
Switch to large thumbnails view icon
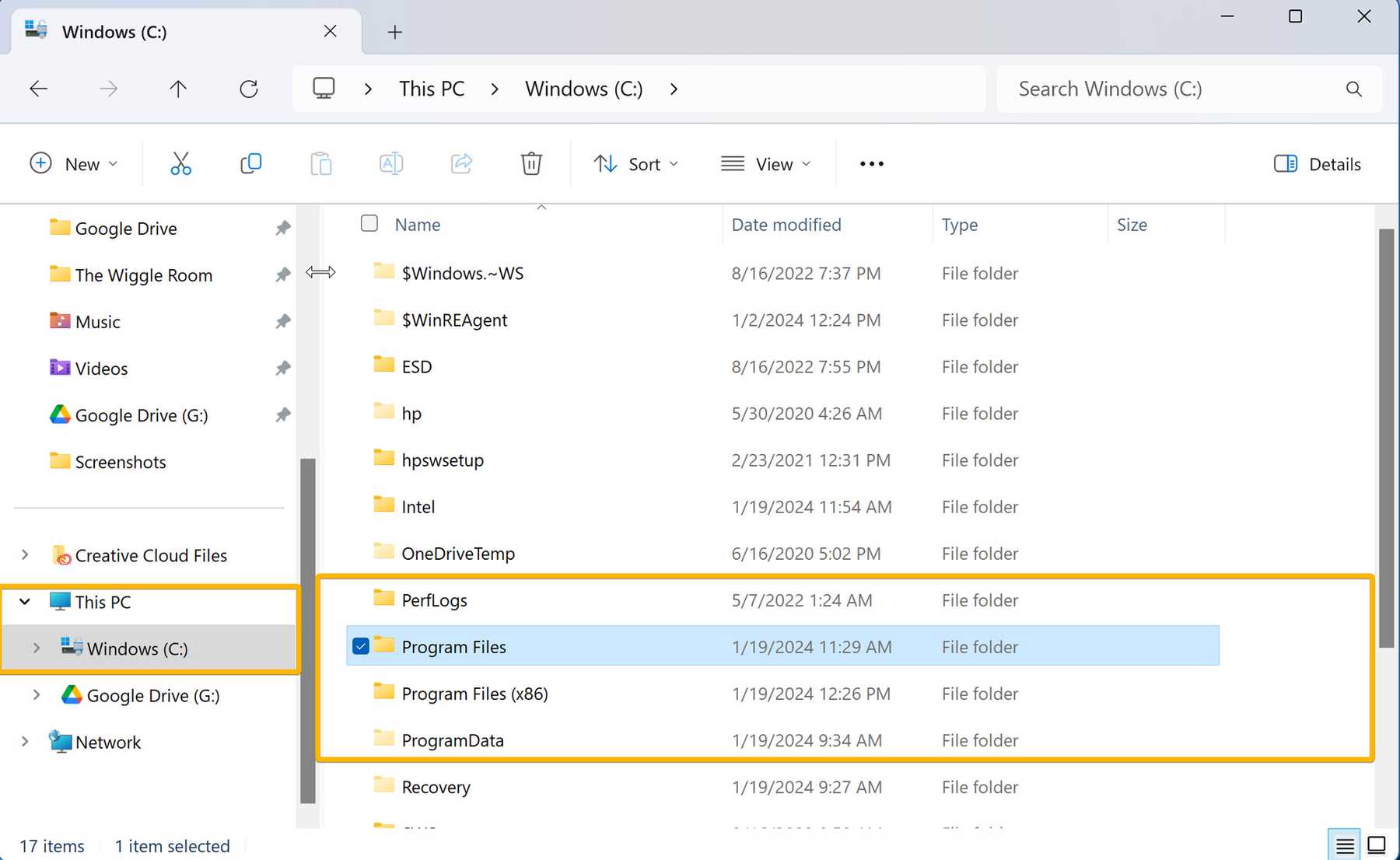[x=1377, y=844]
